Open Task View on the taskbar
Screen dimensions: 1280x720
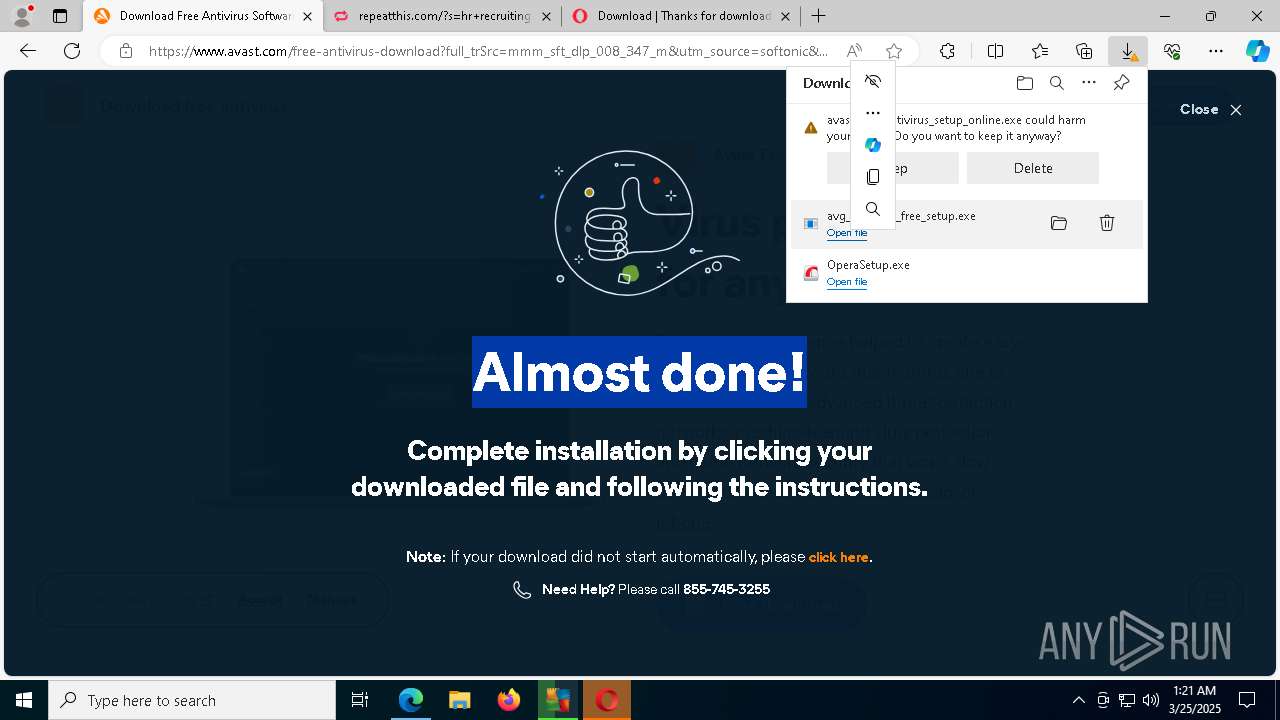(x=360, y=700)
